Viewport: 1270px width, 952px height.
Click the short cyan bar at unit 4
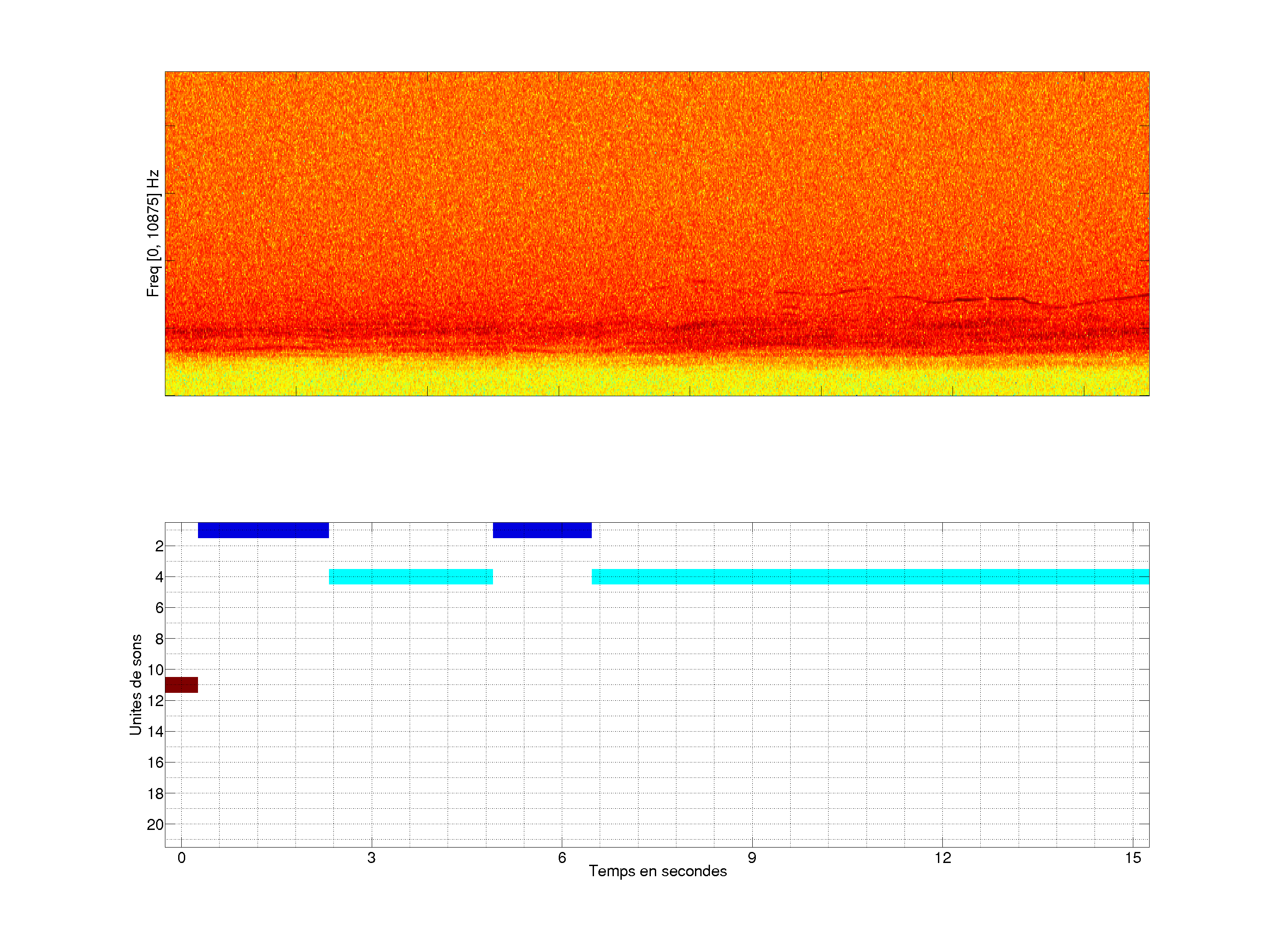pyautogui.click(x=411, y=576)
